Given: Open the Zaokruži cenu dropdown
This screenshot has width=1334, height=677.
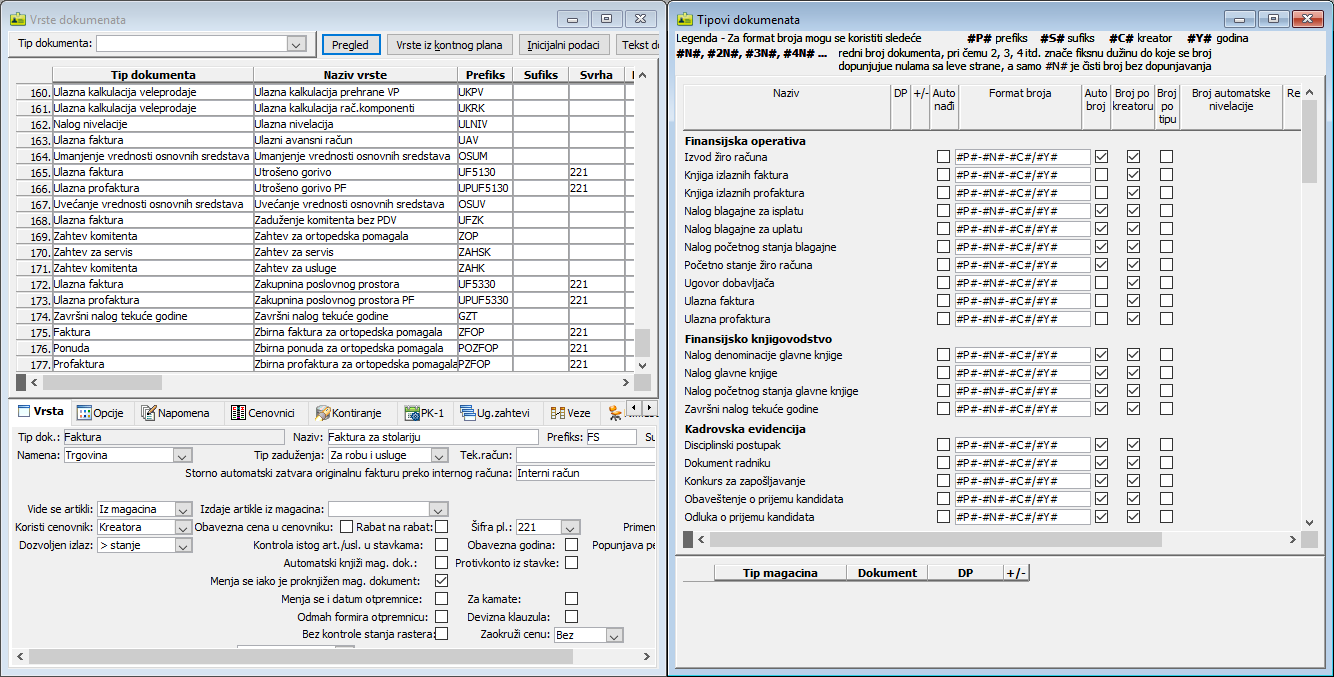Looking at the screenshot, I should pyautogui.click(x=614, y=635).
